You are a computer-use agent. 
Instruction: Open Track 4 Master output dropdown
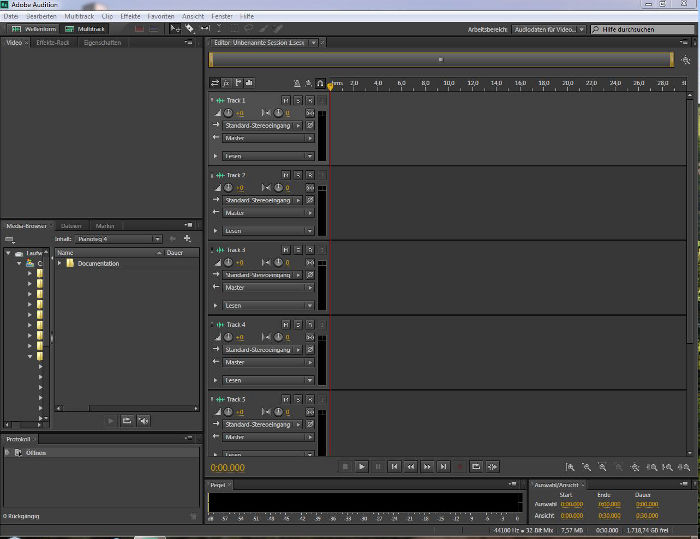[x=268, y=363]
